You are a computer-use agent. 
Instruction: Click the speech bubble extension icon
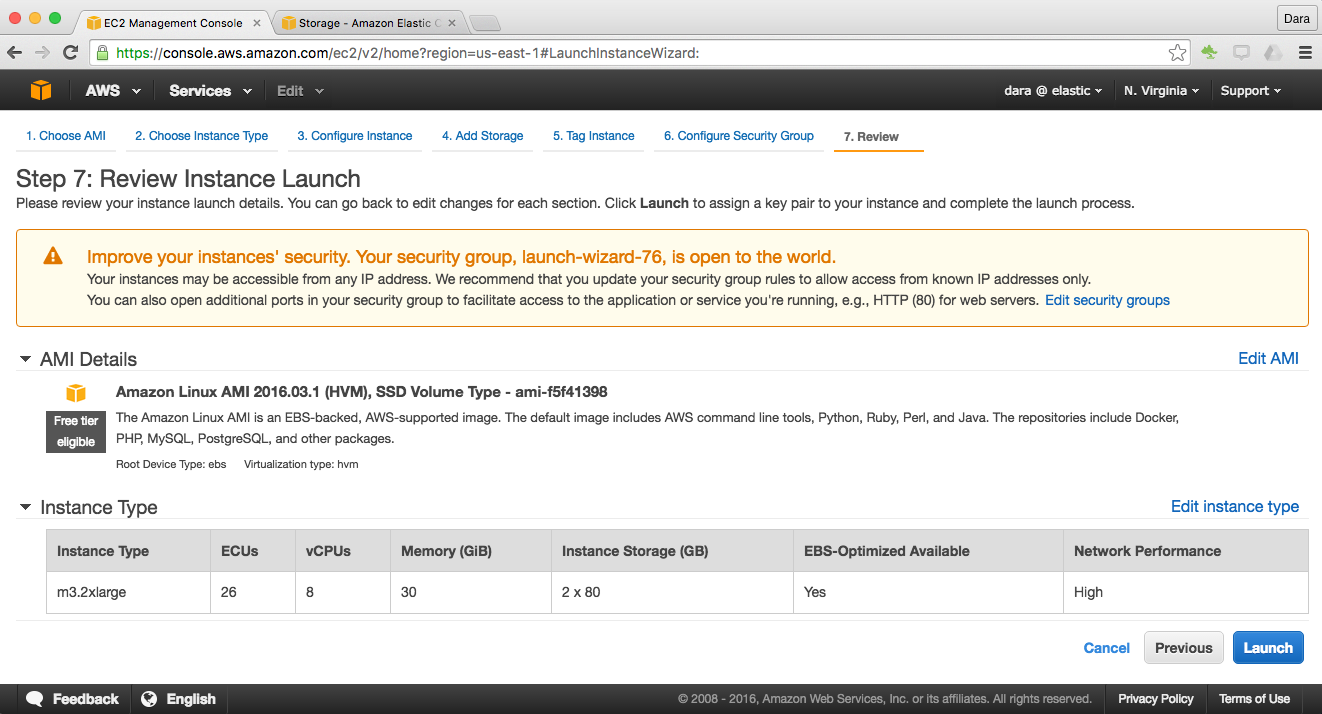(1241, 53)
